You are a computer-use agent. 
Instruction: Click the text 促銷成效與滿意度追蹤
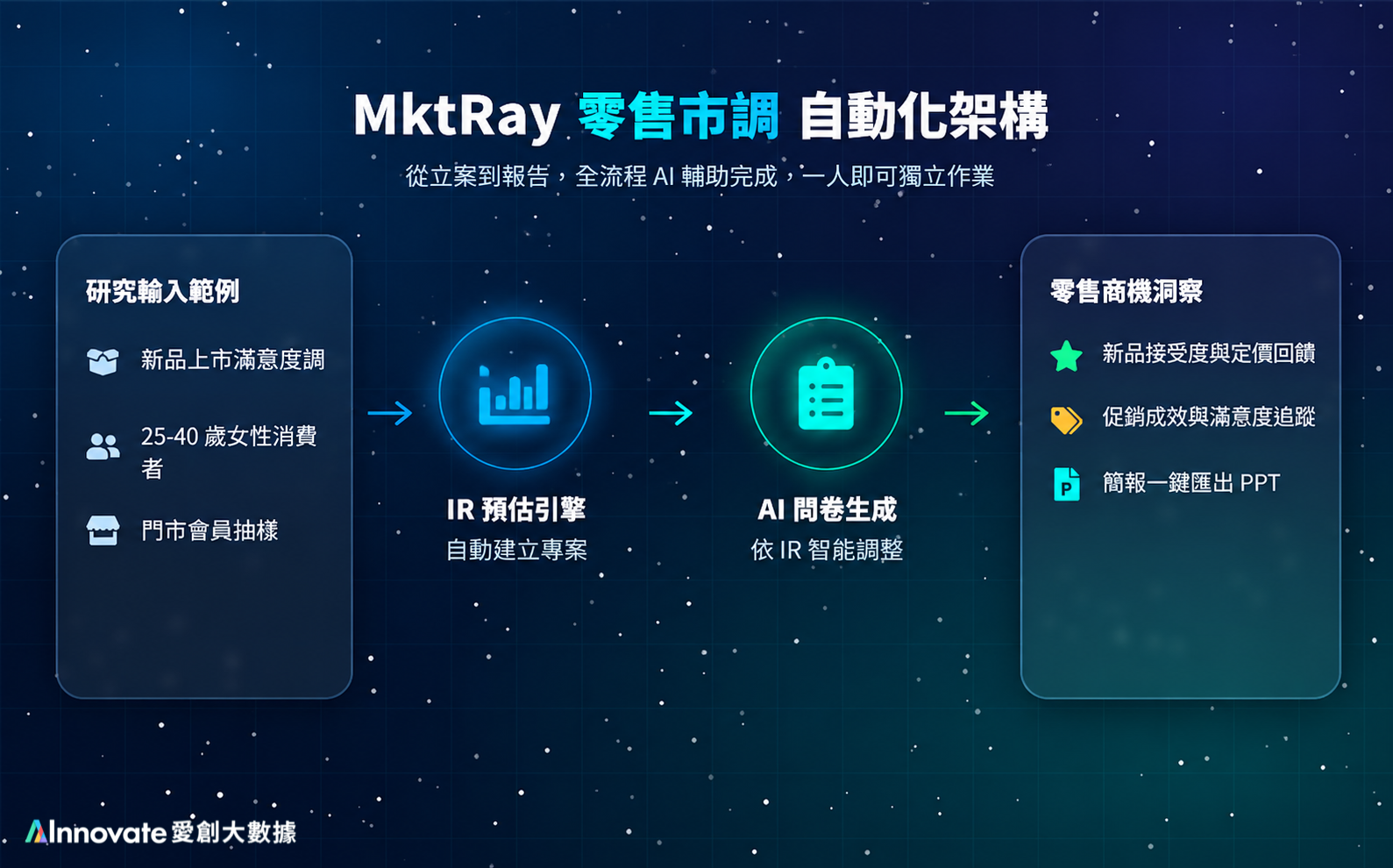pyautogui.click(x=1208, y=416)
